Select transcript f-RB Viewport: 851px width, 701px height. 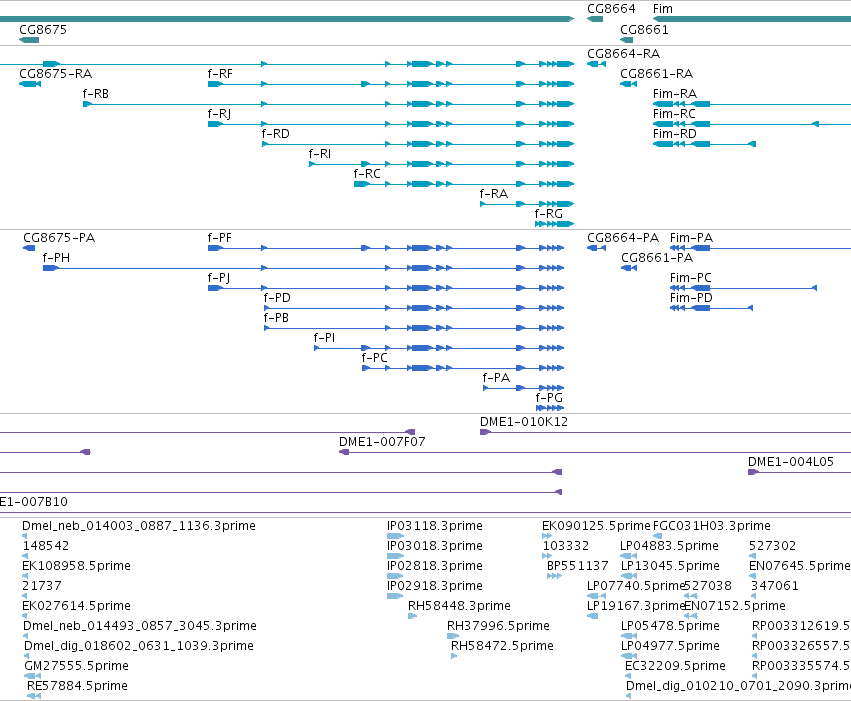pyautogui.click(x=96, y=94)
